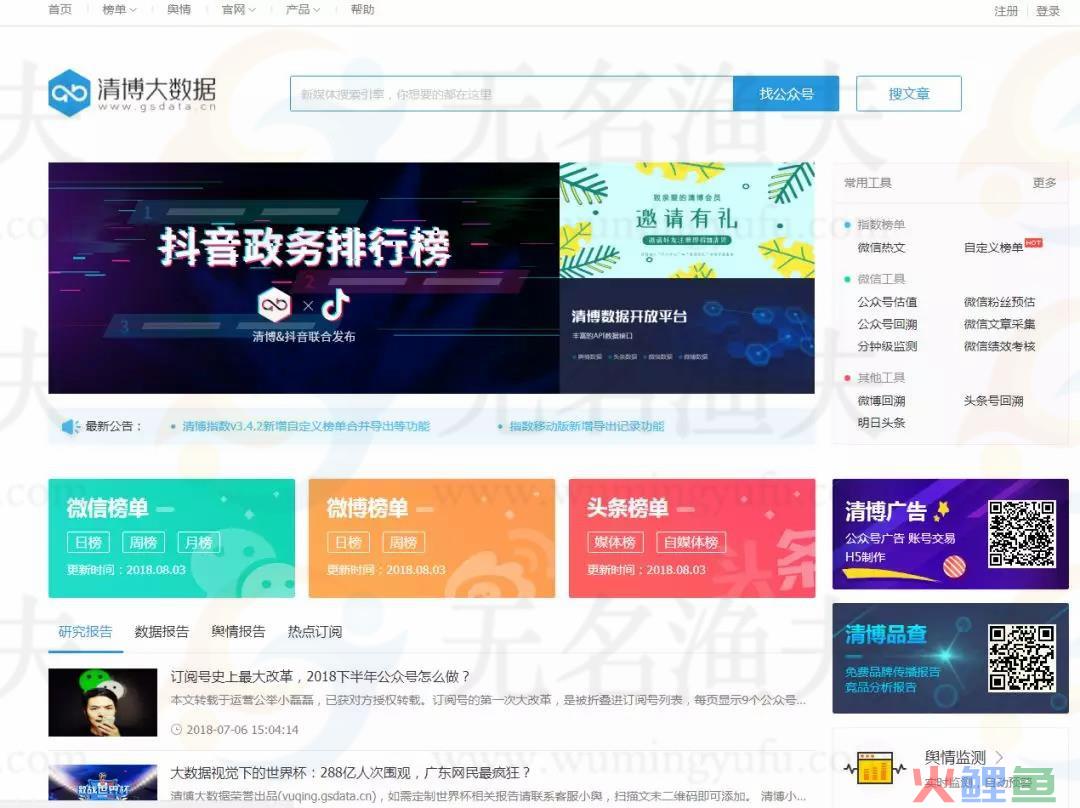Viewport: 1080px width, 808px height.
Task: Click the clock icon beside 2018-07-06 timestamp
Action: [176, 729]
